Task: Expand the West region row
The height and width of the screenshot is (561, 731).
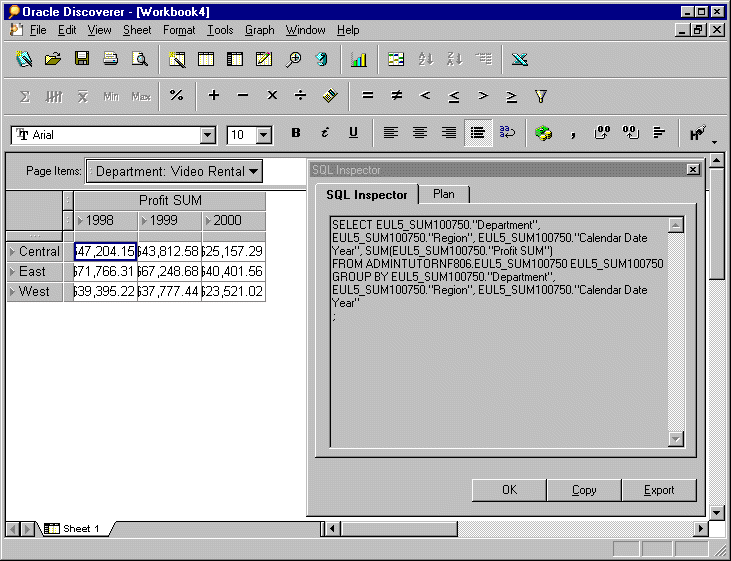Action: tap(12, 291)
